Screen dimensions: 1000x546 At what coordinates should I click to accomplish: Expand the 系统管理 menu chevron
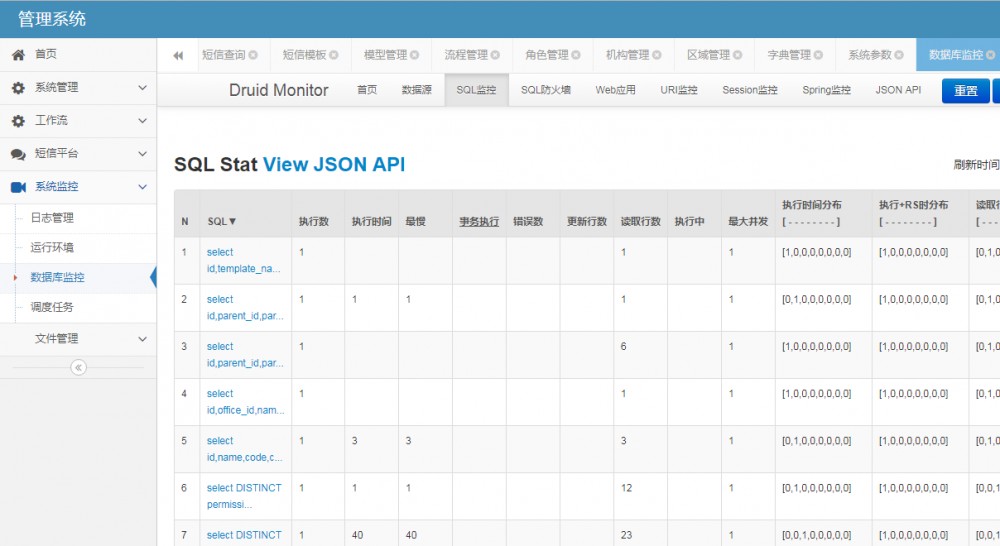click(142, 87)
